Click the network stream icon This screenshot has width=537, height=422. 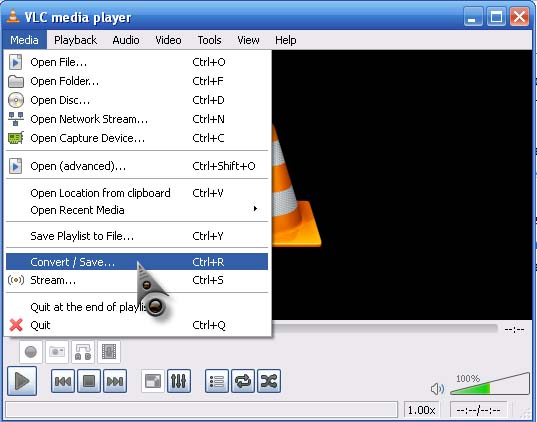16,119
